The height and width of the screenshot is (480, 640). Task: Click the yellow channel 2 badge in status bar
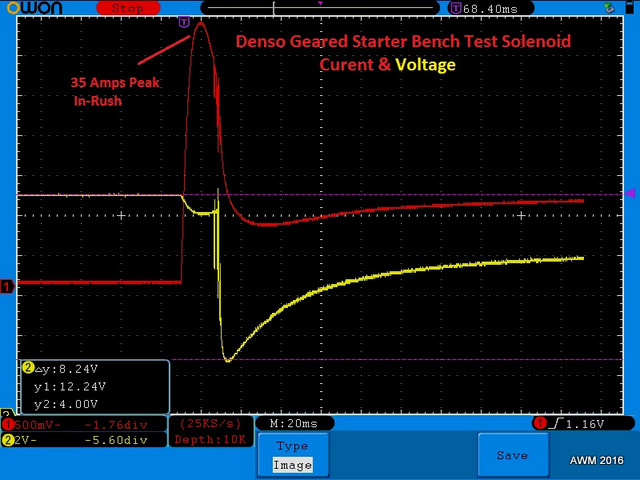(x=7, y=440)
